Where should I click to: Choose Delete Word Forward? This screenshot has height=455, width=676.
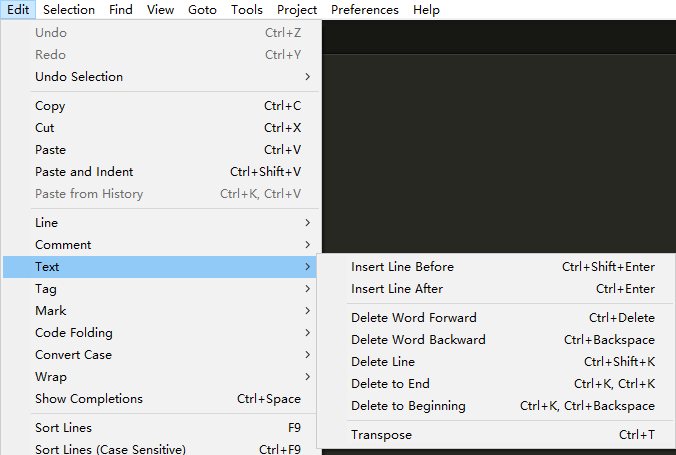tap(496, 318)
